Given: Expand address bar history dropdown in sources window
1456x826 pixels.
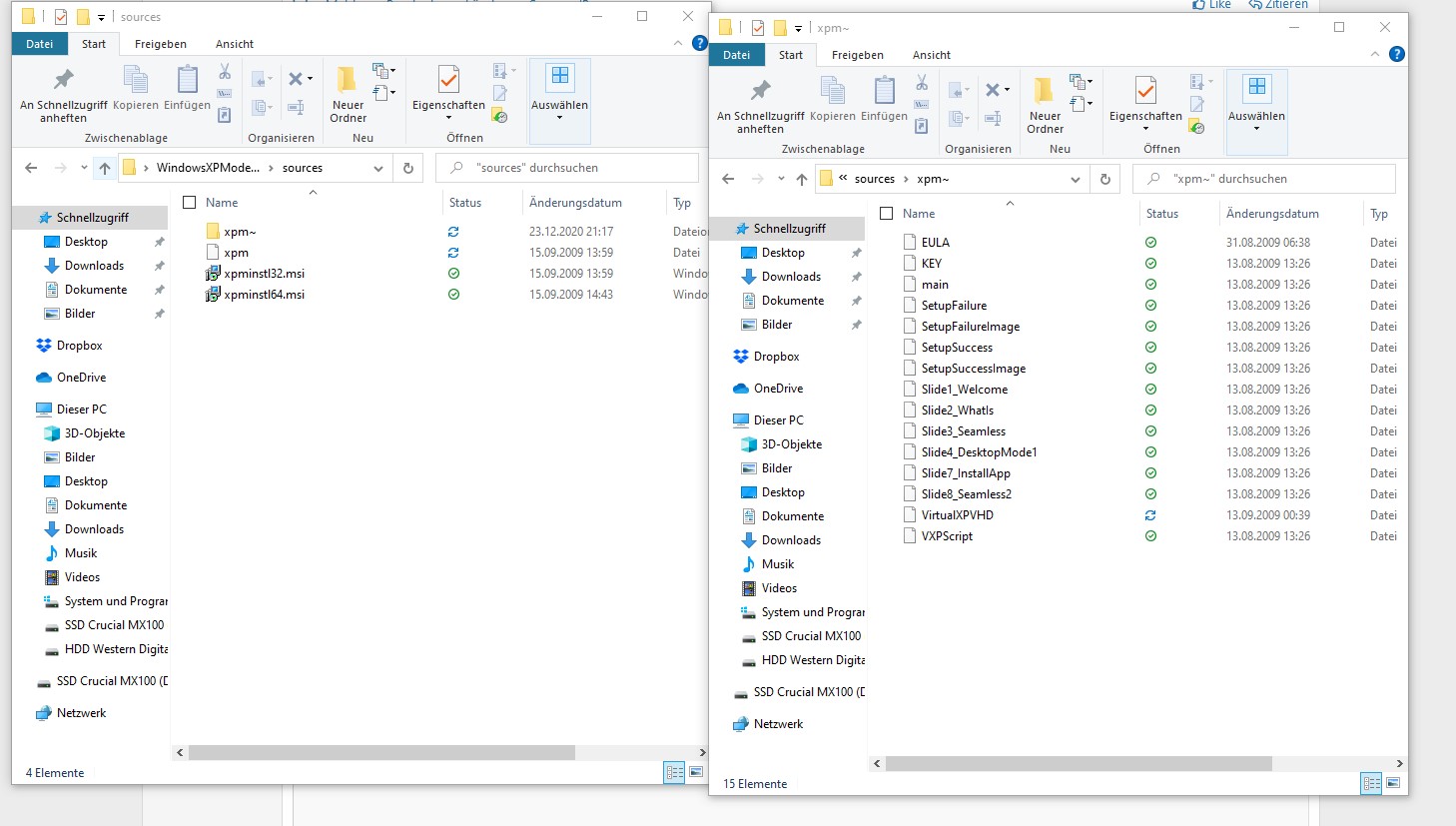Looking at the screenshot, I should (378, 168).
